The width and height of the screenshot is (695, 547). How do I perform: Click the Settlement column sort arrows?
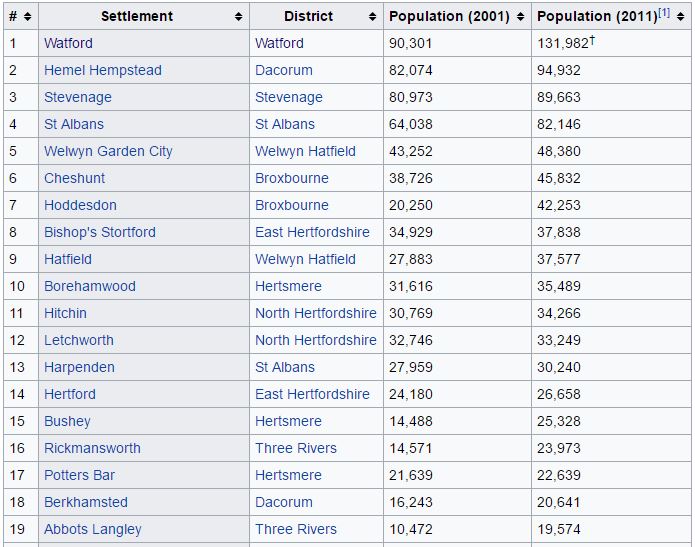239,17
